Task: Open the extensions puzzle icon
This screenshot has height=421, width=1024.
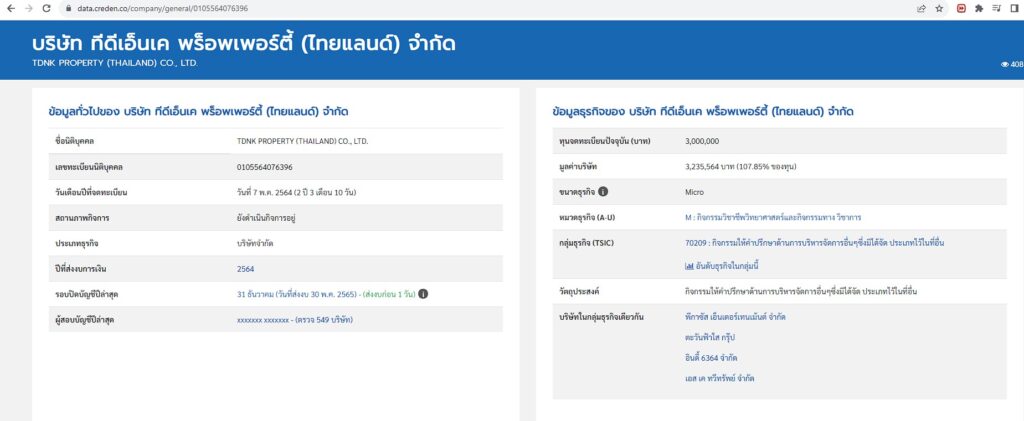Action: click(x=979, y=8)
